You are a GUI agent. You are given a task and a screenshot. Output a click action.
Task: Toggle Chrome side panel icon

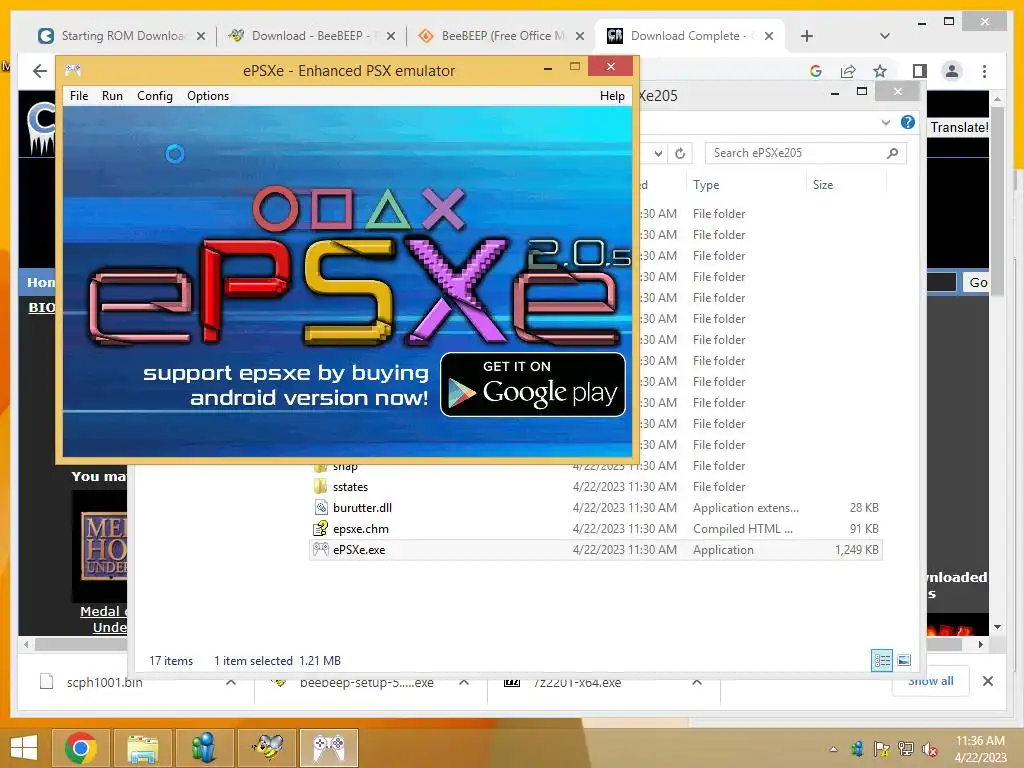tap(920, 71)
